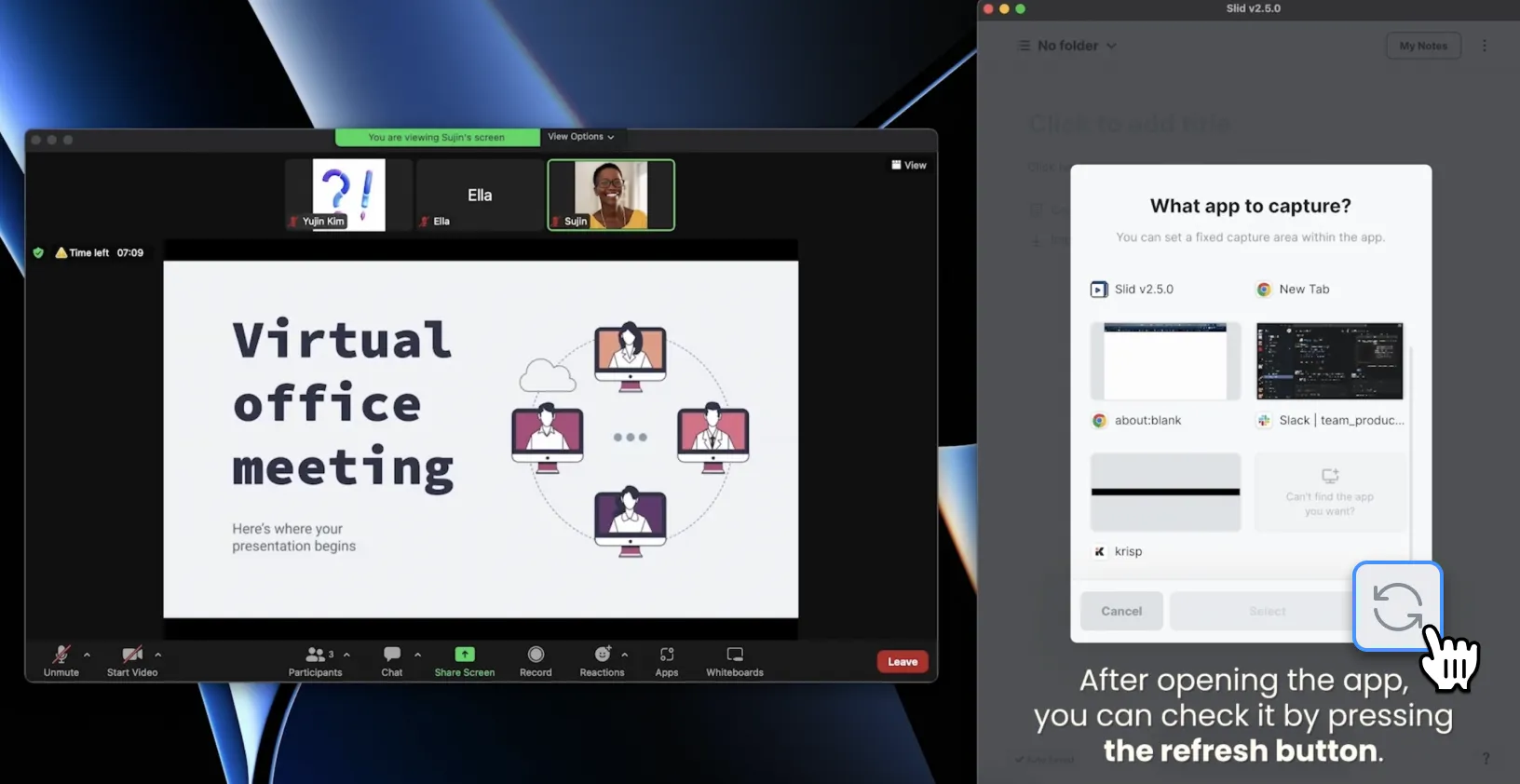Click the 'Slack | team_produc...' app label
The image size is (1520, 784).
pyautogui.click(x=1330, y=421)
